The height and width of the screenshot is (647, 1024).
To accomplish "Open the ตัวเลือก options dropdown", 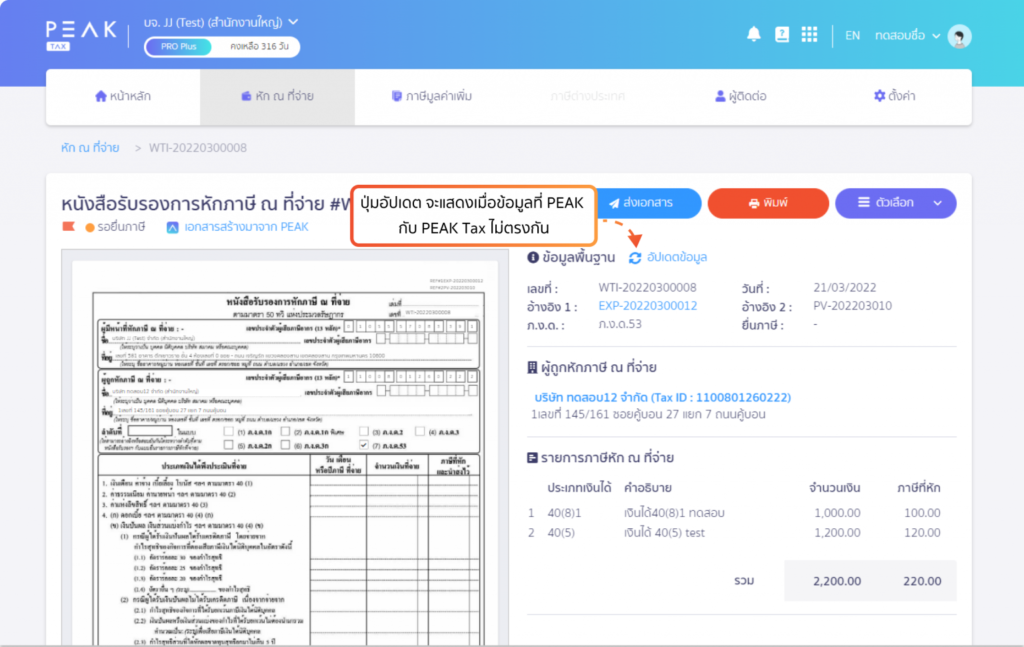I will coord(895,203).
